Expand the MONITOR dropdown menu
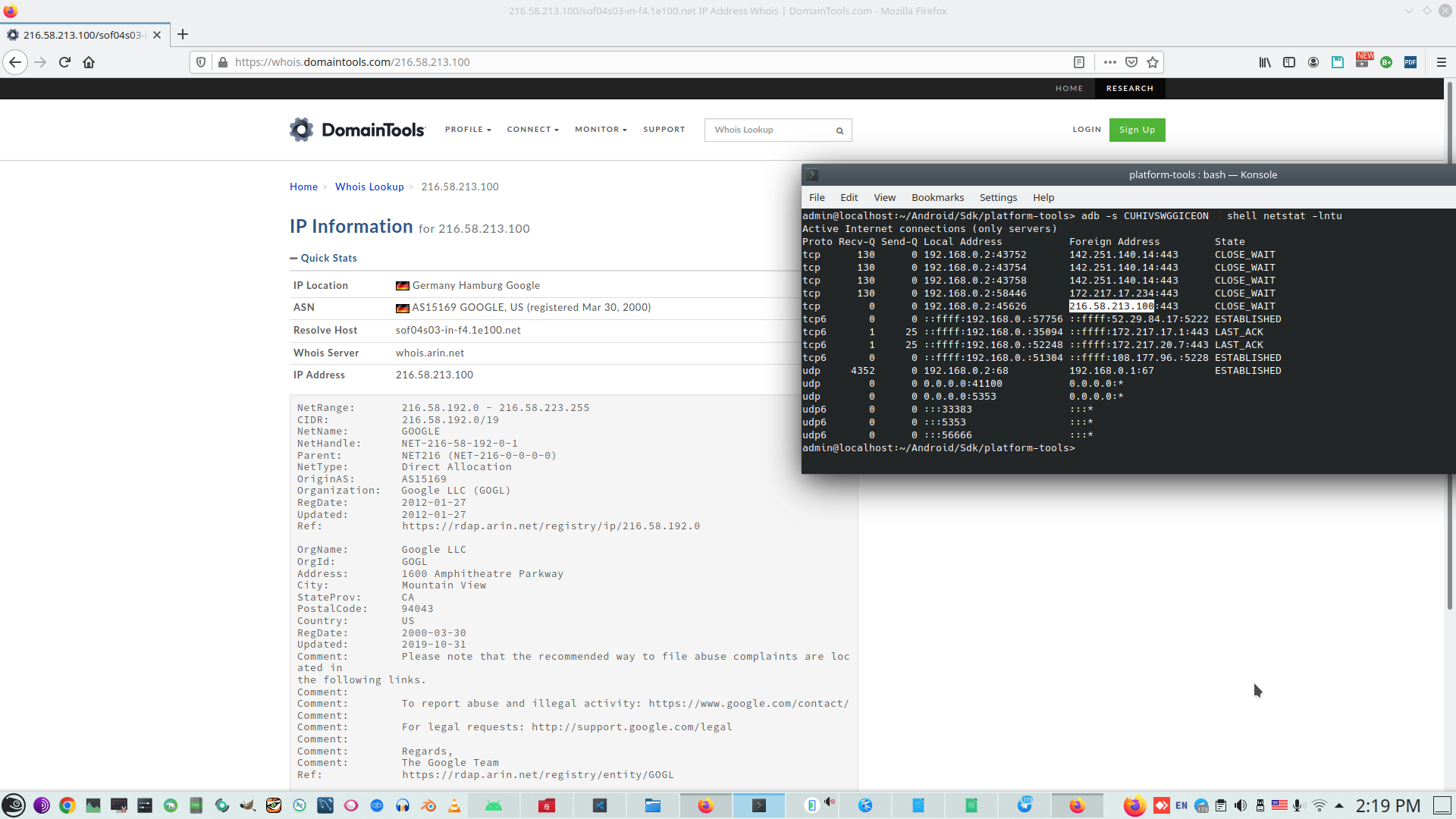The height and width of the screenshot is (819, 1456). [x=601, y=130]
